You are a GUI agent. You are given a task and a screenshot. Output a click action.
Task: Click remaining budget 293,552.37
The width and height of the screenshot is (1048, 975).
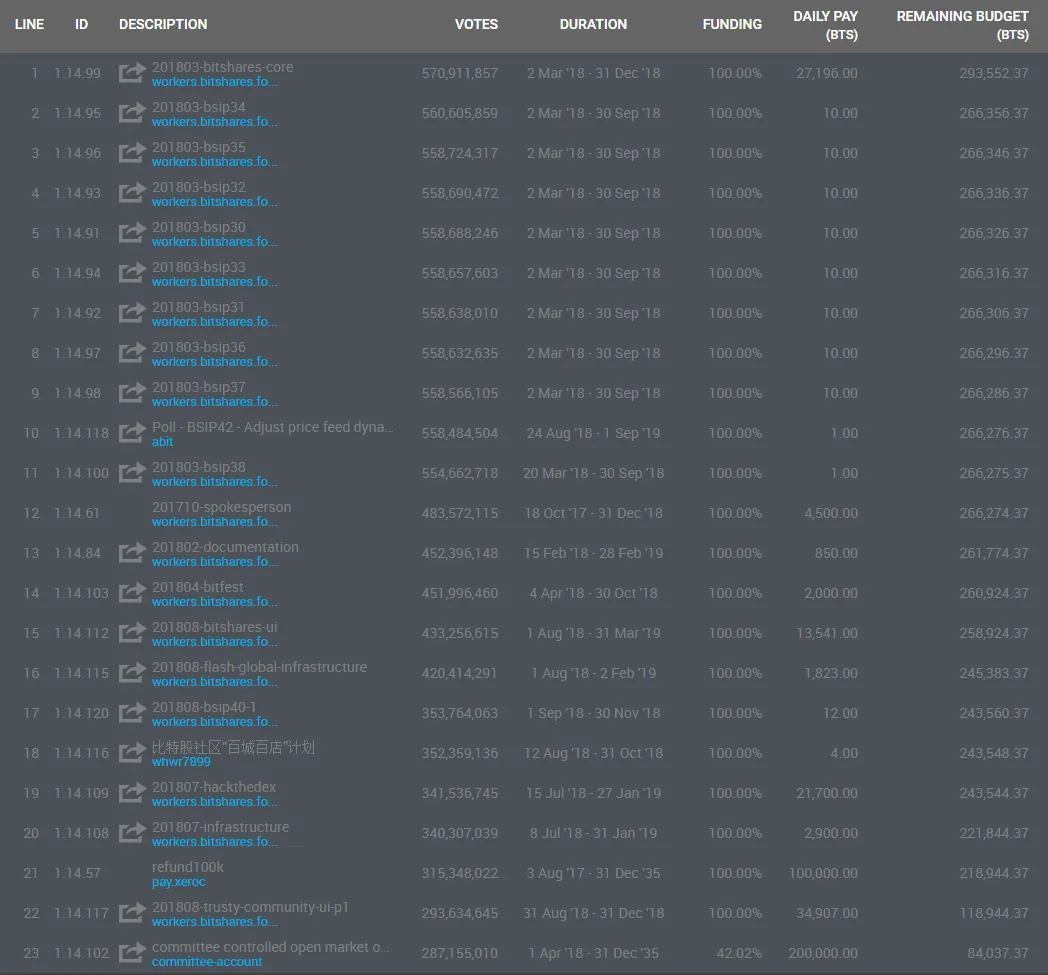click(x=995, y=73)
